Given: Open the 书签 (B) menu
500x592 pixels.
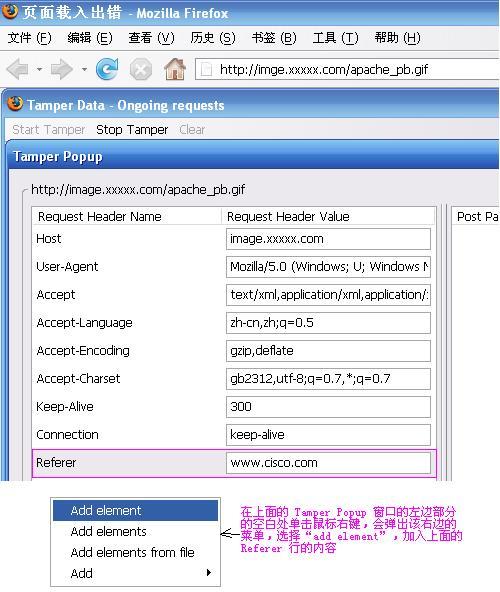Looking at the screenshot, I should coord(274,38).
